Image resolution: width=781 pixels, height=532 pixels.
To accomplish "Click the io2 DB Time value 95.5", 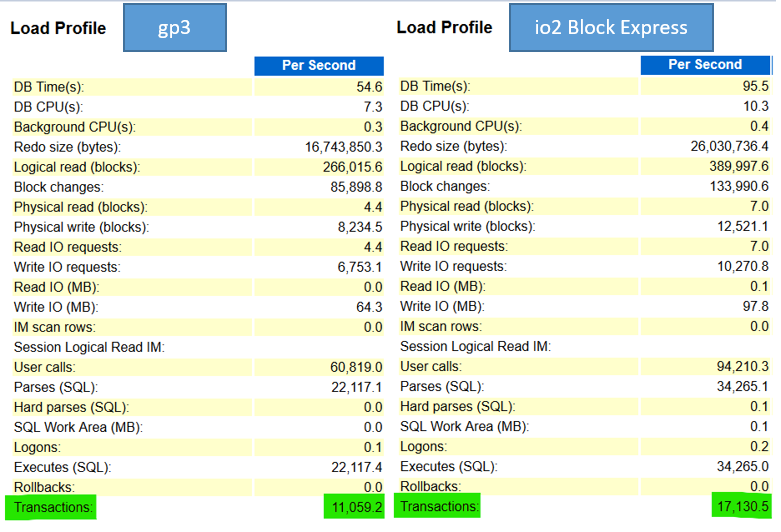I will (x=756, y=86).
